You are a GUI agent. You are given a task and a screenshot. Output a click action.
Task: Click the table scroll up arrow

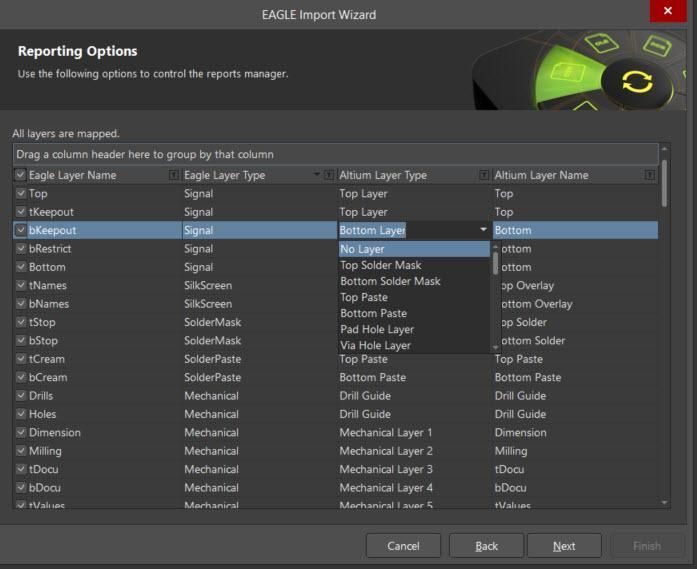pyautogui.click(x=664, y=149)
